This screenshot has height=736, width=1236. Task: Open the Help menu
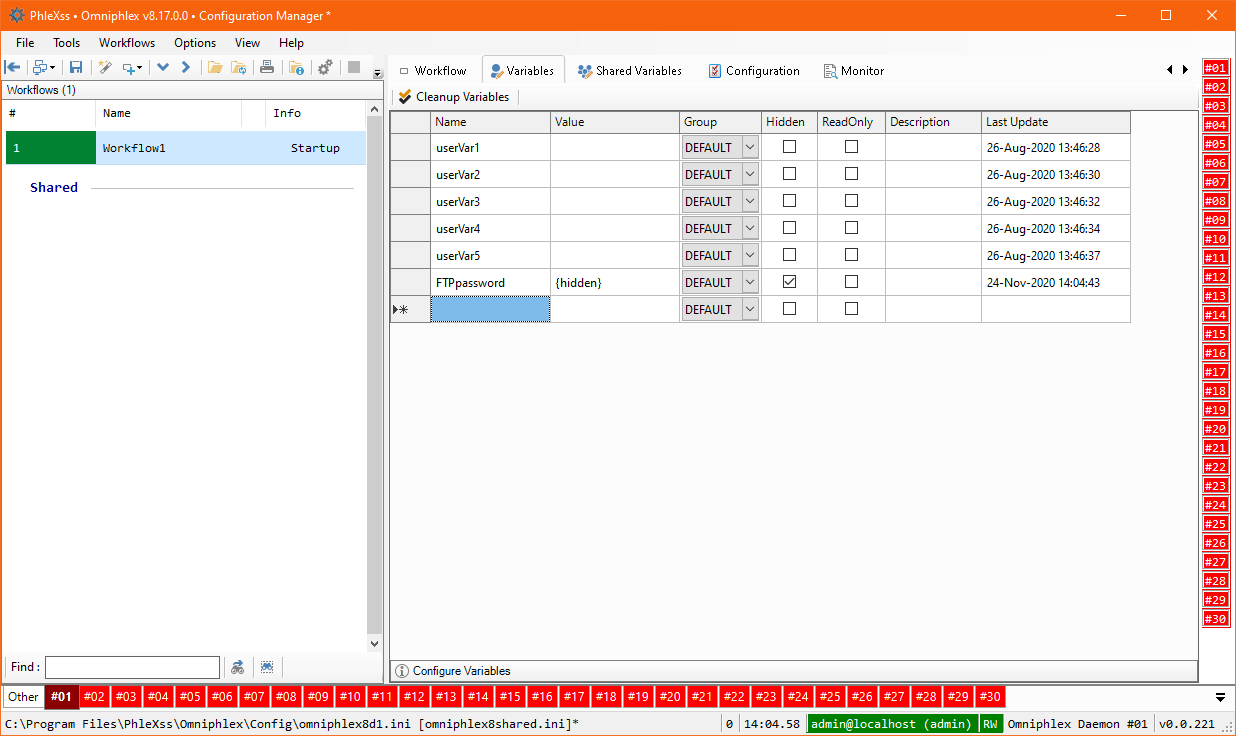[x=292, y=43]
